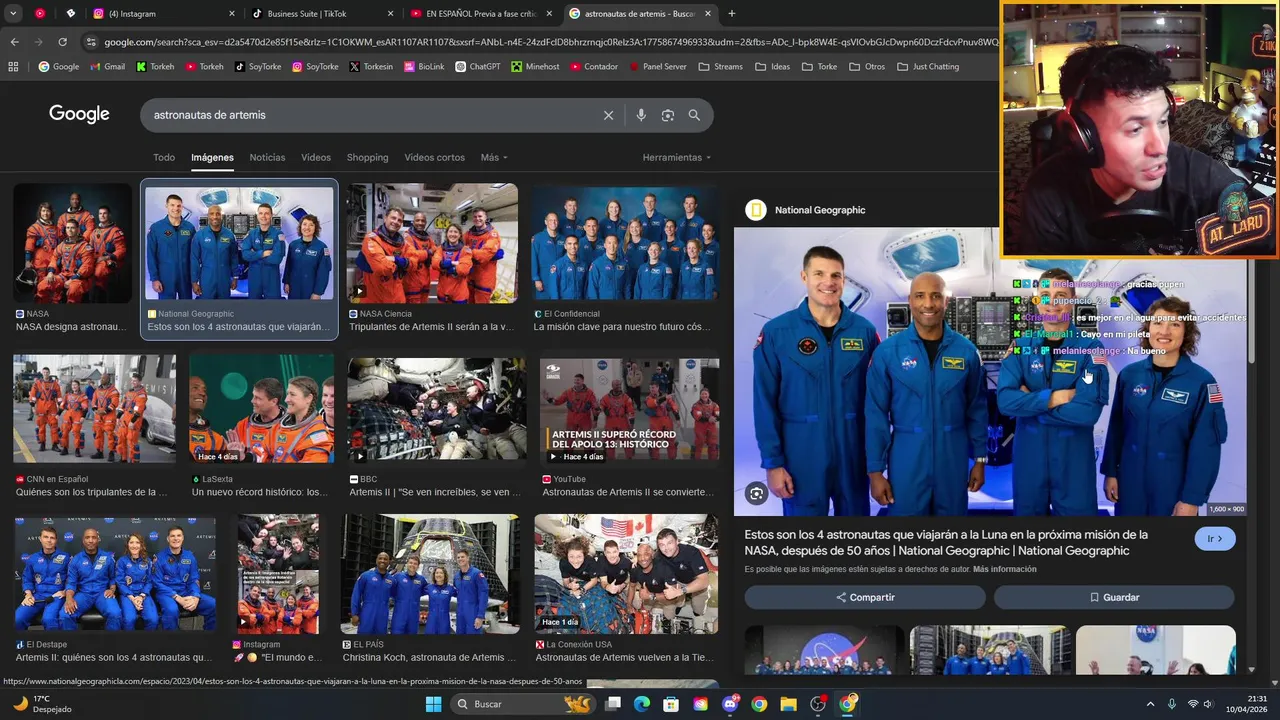This screenshot has width=1280, height=720.
Task: Expand the Just Chatting bookmark folder
Action: pyautogui.click(x=928, y=67)
